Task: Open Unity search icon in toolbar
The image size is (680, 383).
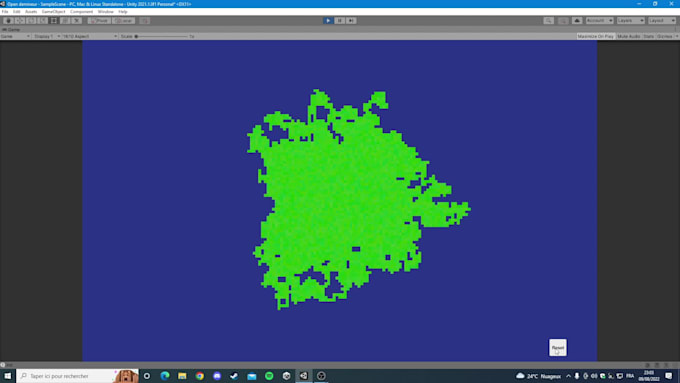Action: (549, 20)
